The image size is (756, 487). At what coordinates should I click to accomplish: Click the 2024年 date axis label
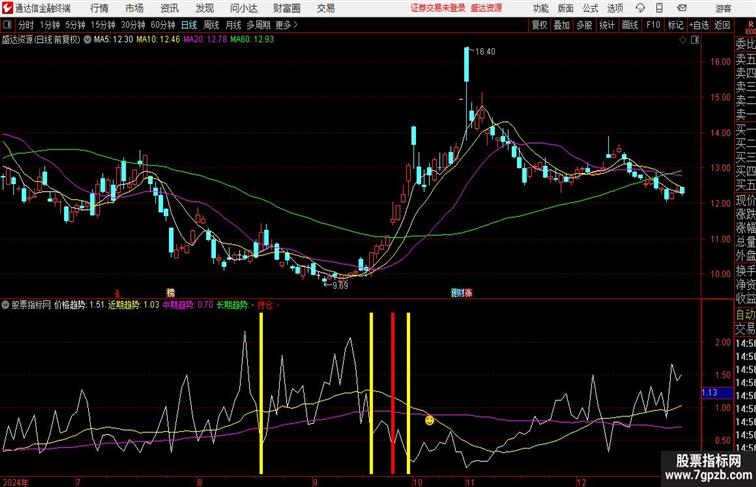15,482
